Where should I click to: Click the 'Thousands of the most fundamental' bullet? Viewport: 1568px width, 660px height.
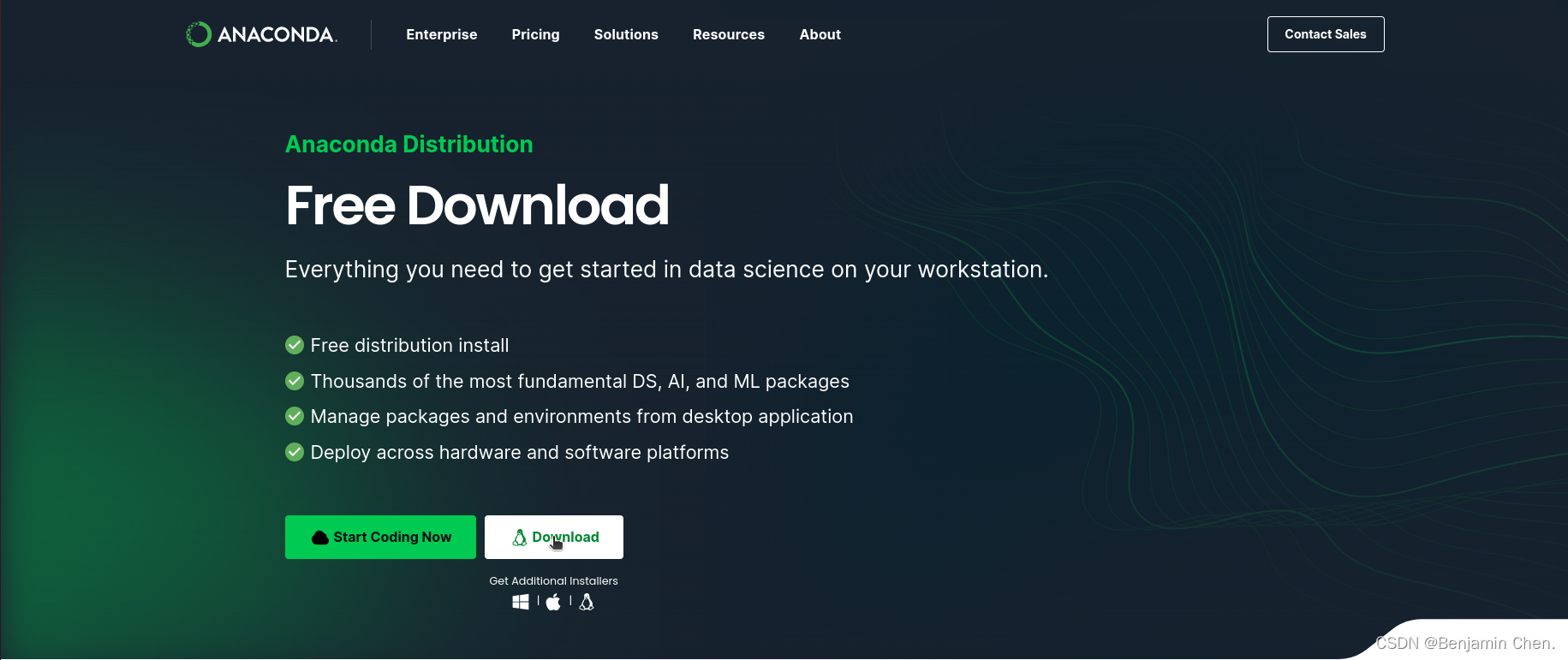(x=580, y=381)
